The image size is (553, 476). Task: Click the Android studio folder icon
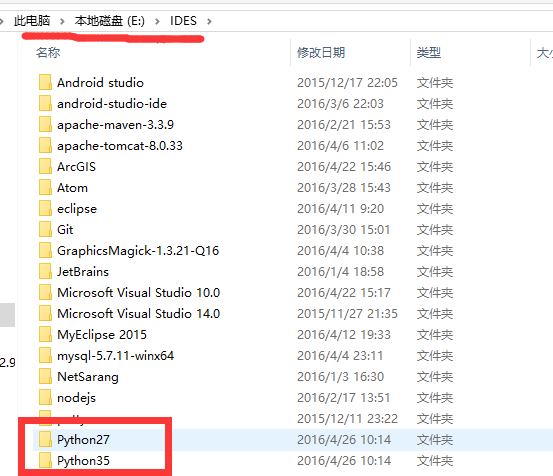point(45,83)
